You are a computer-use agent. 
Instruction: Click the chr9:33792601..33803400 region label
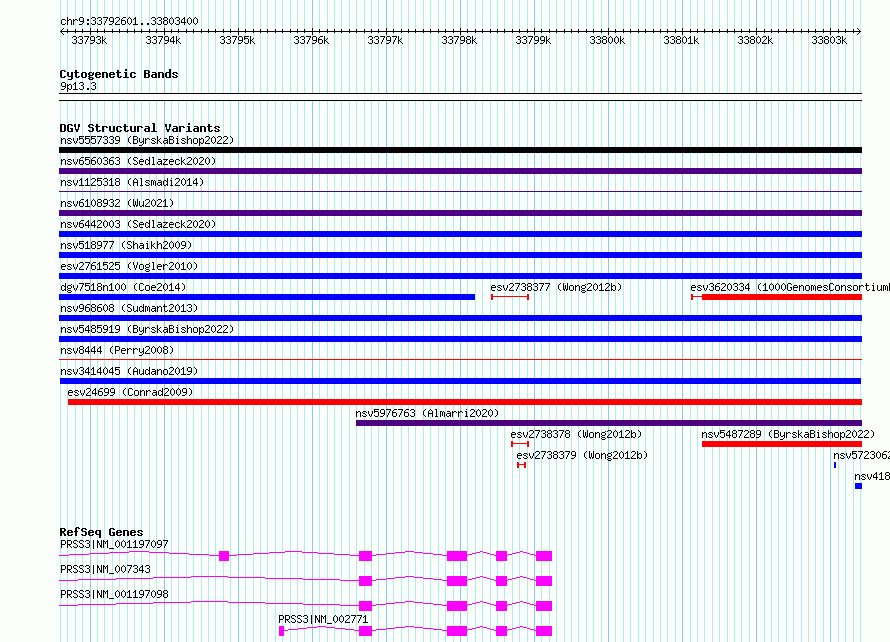129,21
